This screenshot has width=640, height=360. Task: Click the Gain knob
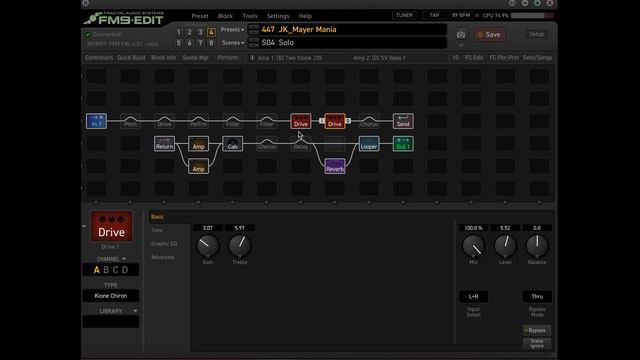coord(208,245)
